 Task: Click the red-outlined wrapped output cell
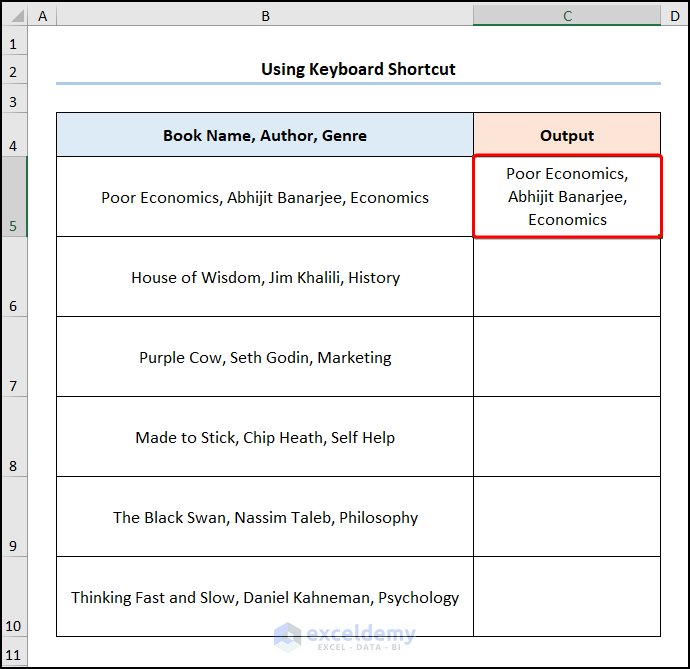click(x=567, y=197)
